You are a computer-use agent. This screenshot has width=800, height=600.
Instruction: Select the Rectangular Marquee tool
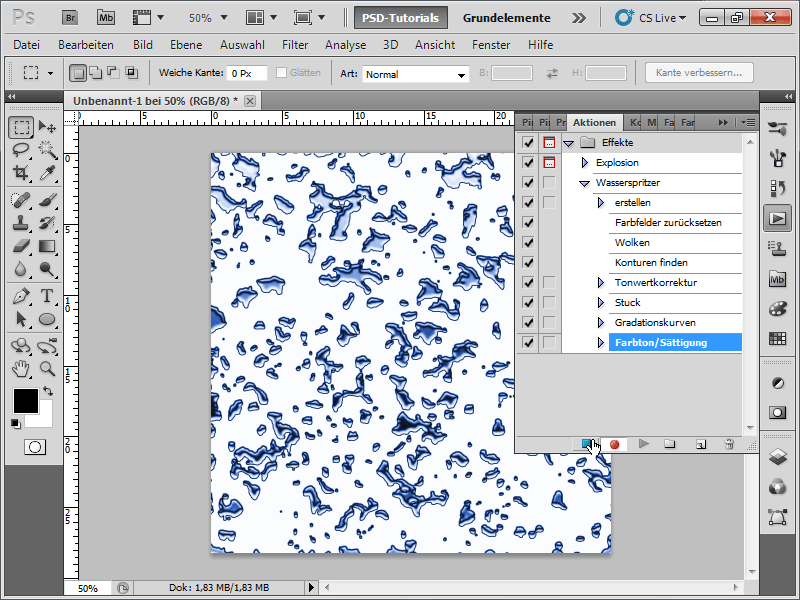pos(21,127)
